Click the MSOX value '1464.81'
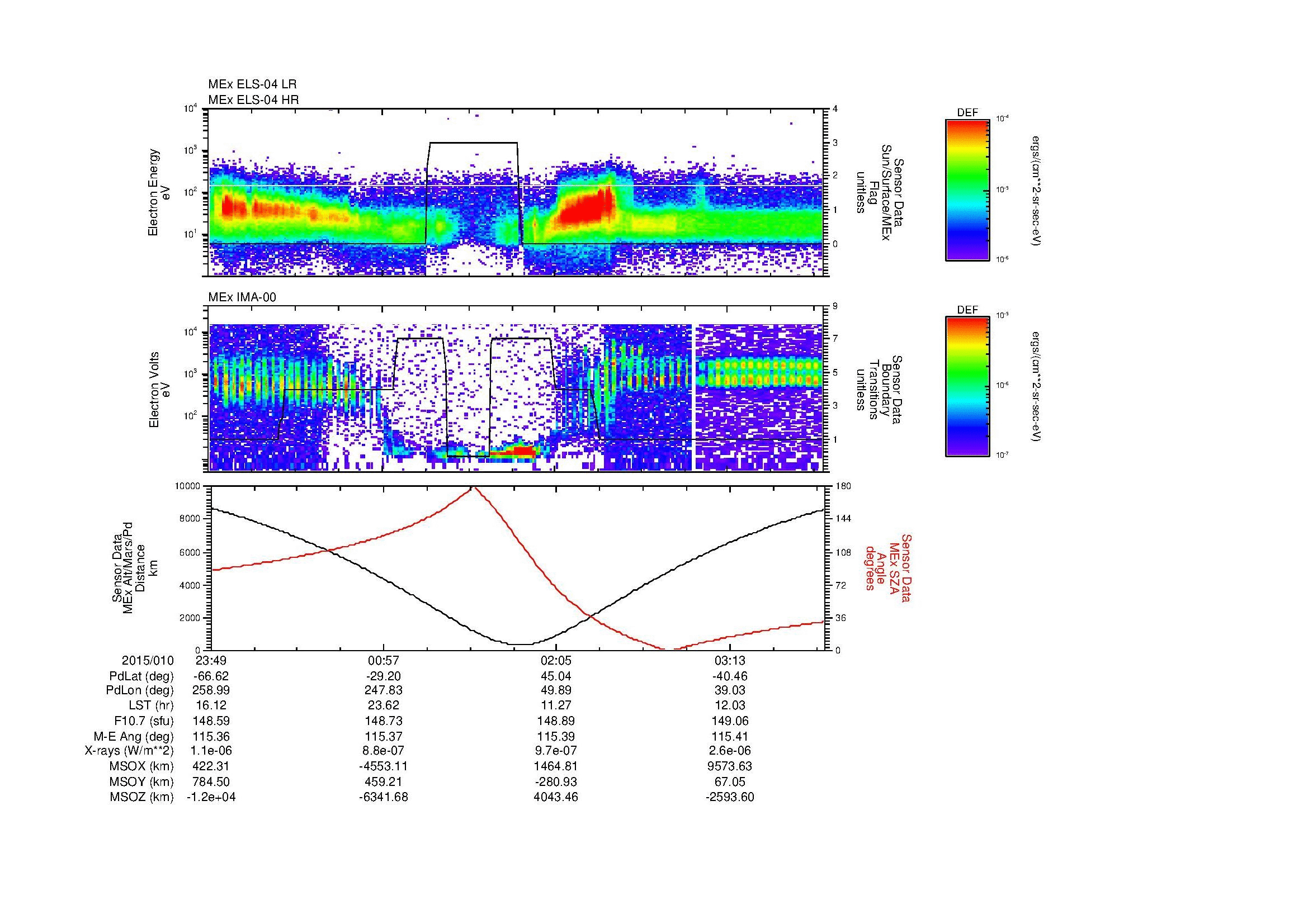Image resolution: width=1308 pixels, height=924 pixels. tap(556, 766)
